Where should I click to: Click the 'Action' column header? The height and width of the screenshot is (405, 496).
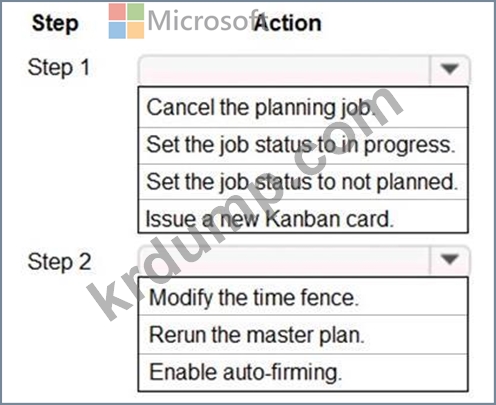(288, 23)
